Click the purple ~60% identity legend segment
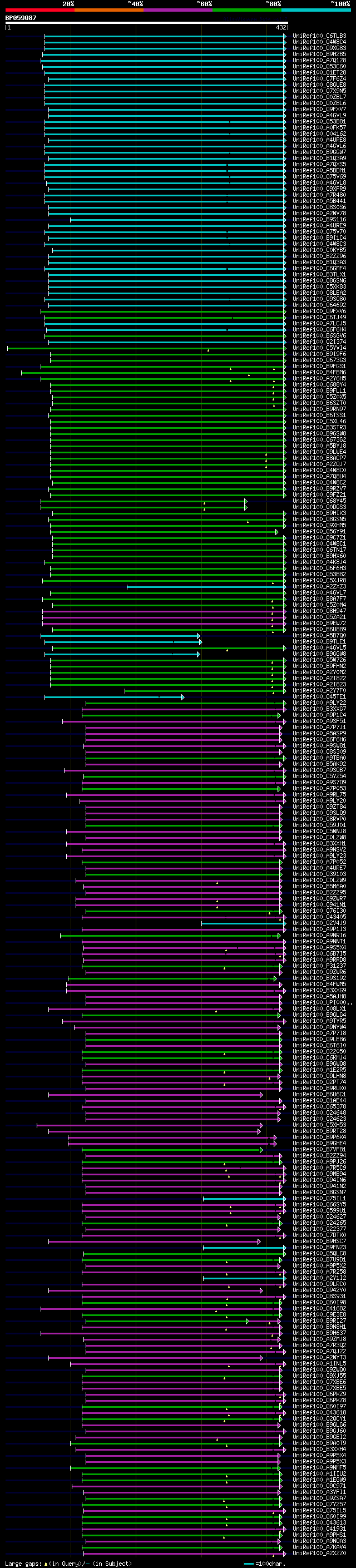 177,10
